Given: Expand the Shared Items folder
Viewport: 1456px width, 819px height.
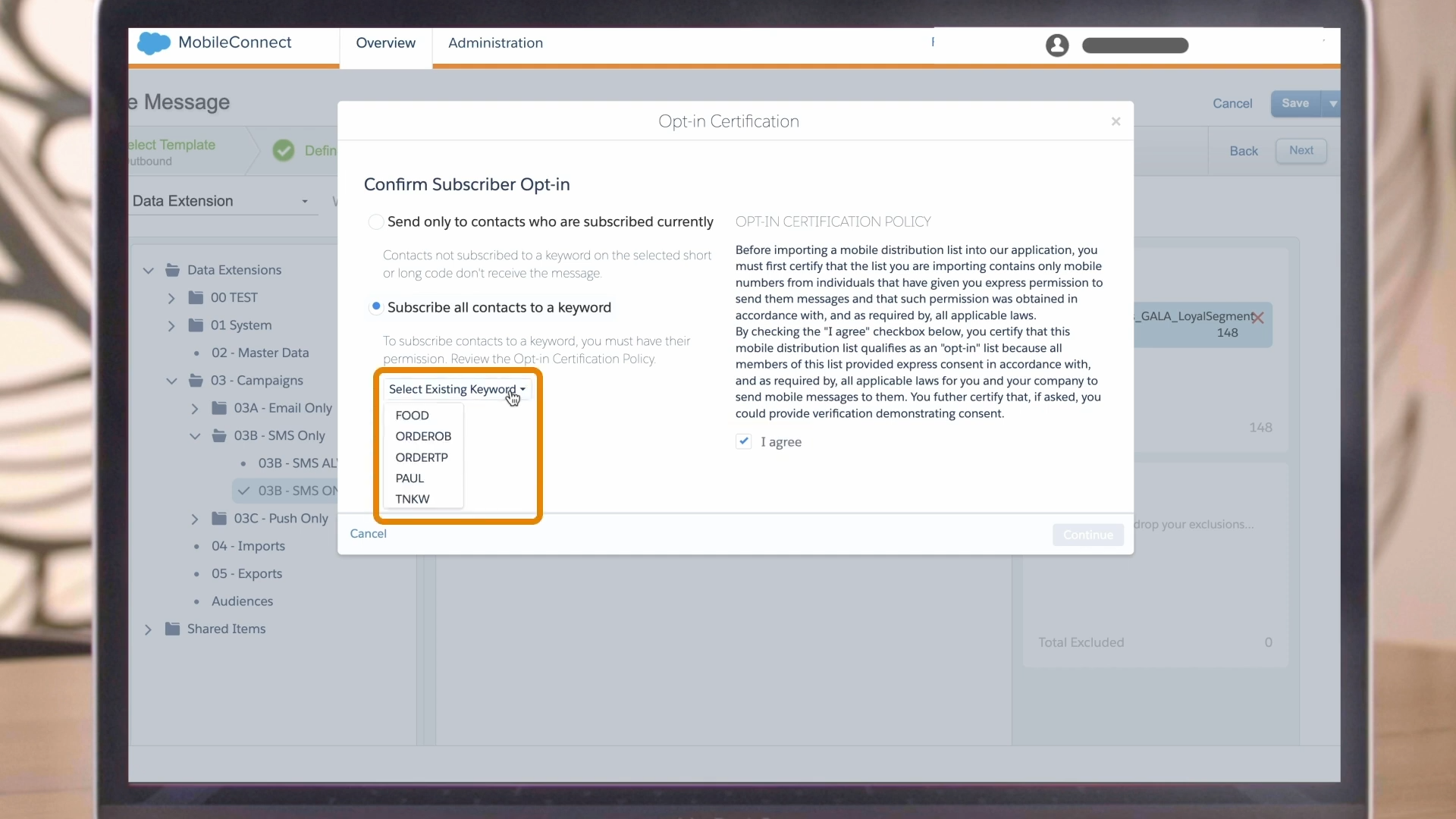Looking at the screenshot, I should 148,630.
